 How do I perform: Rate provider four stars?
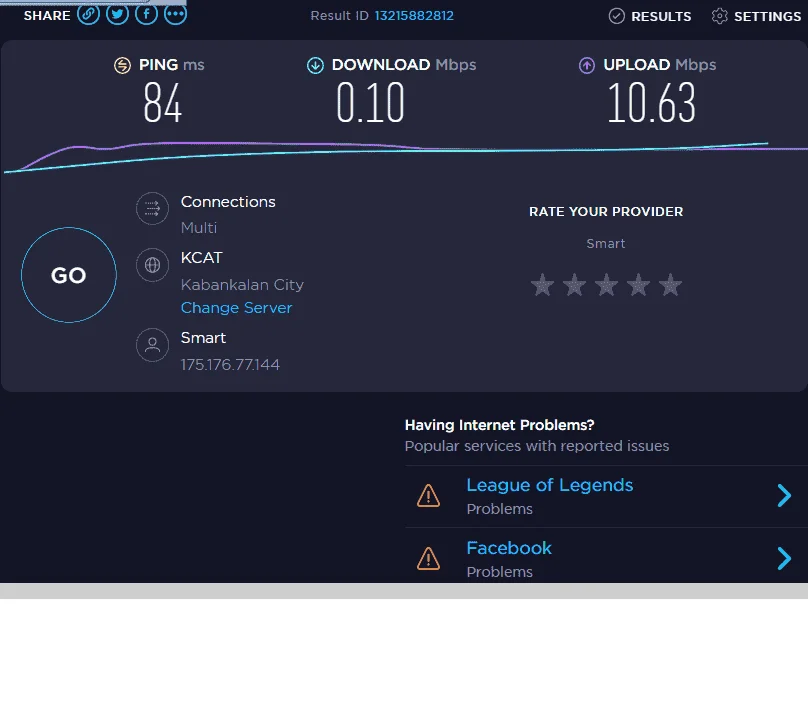(638, 285)
